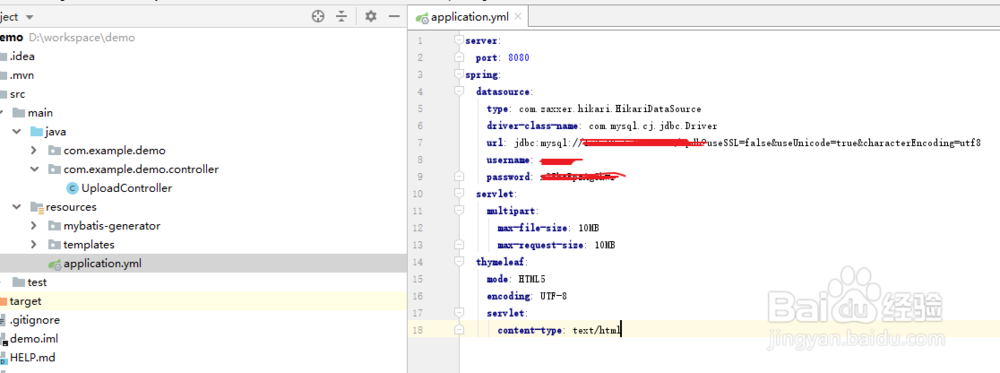Fold the datasource block in gutter

tap(459, 92)
